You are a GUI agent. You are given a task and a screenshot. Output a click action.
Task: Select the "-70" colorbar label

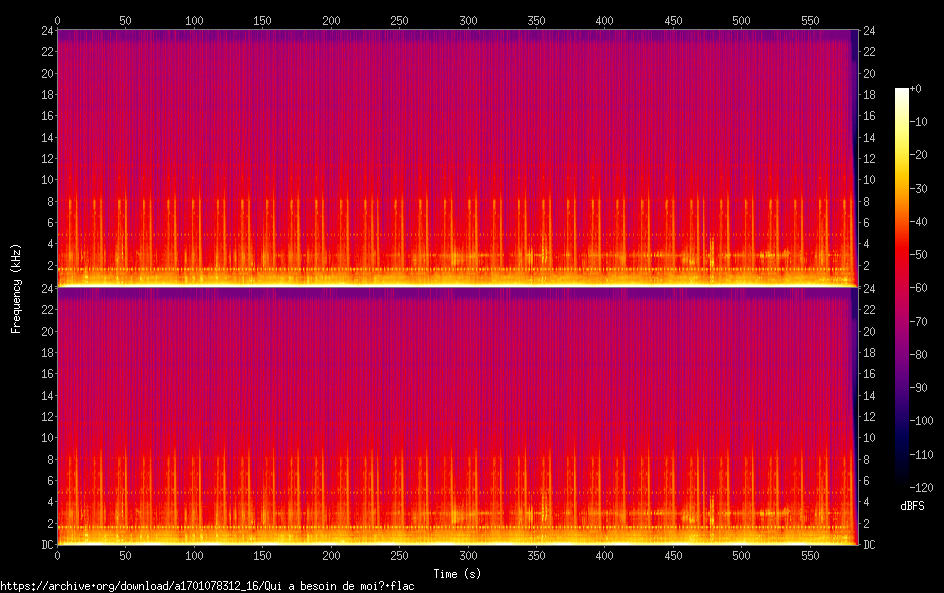coord(919,321)
